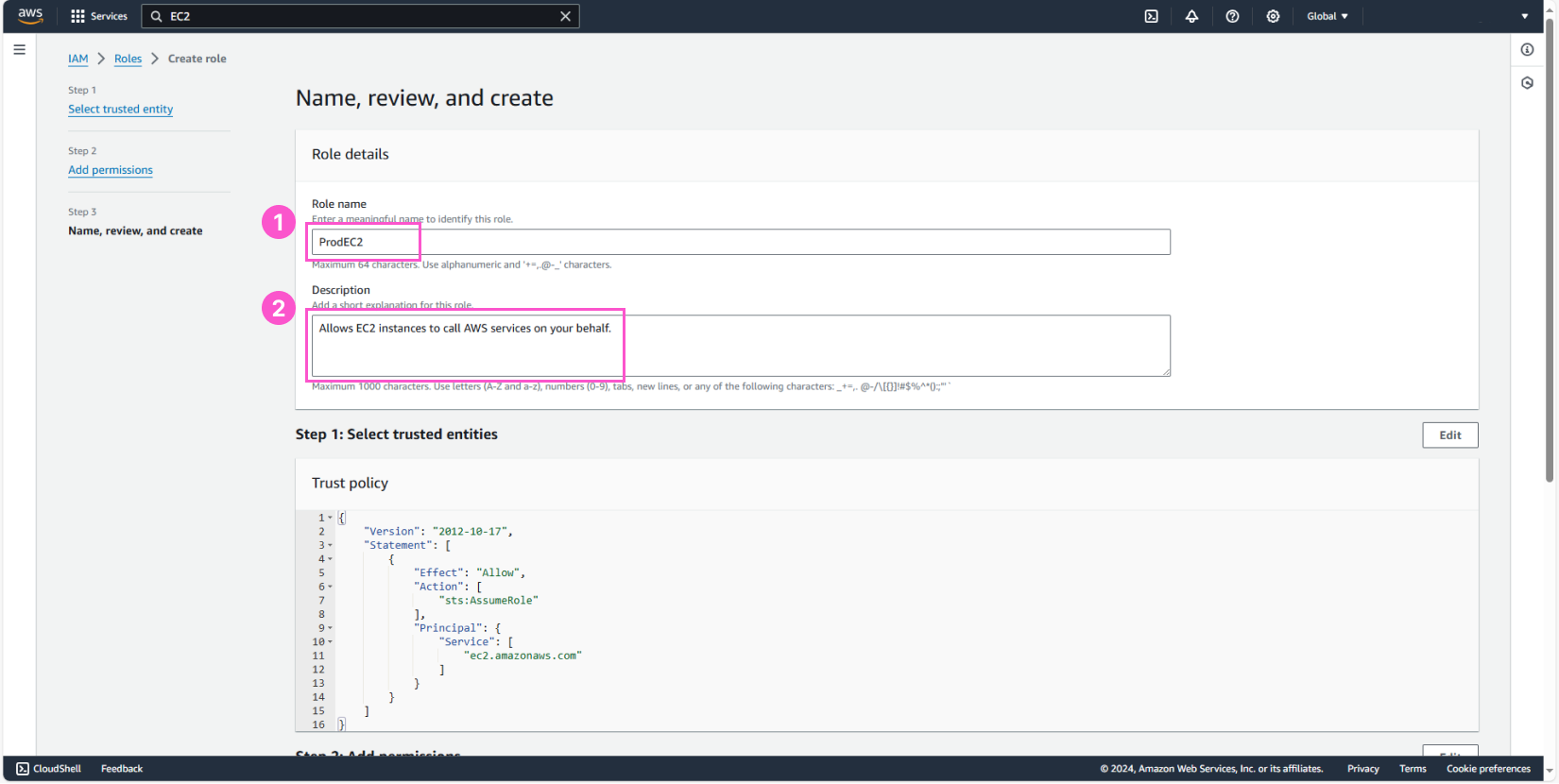
Task: Collapse Principal fold at line 9
Action: [330, 628]
